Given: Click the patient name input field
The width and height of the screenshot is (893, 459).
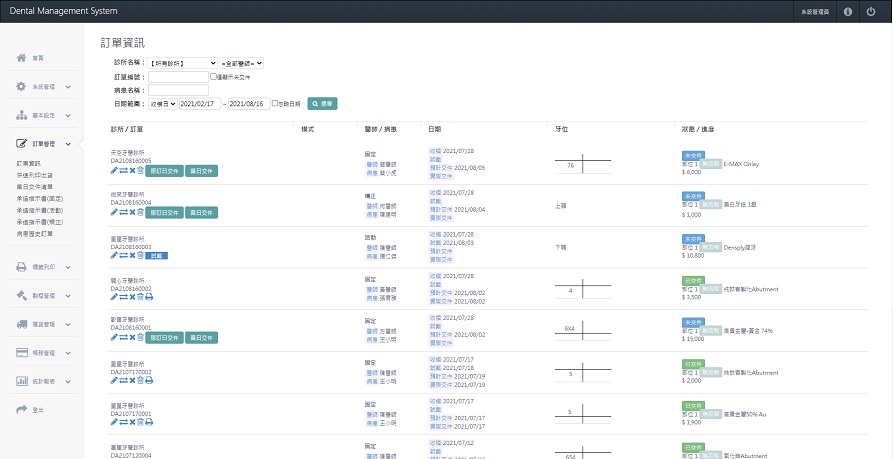Looking at the screenshot, I should [x=178, y=90].
